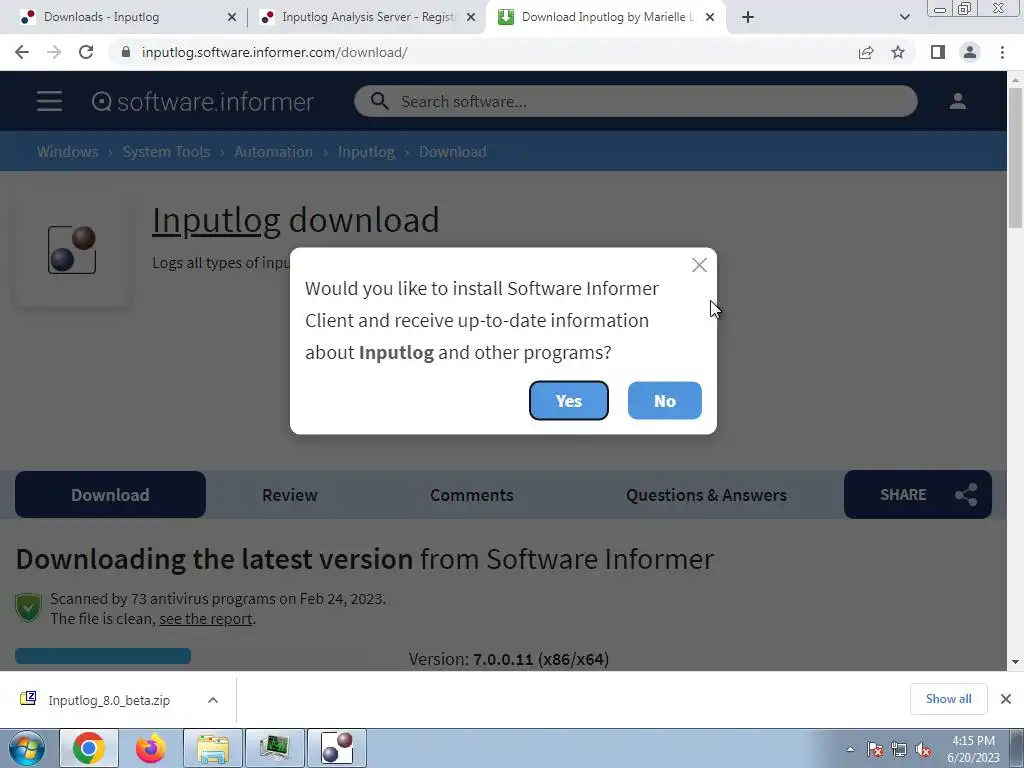Toggle the browser side panel icon
This screenshot has height=768, width=1024.
coord(938,52)
